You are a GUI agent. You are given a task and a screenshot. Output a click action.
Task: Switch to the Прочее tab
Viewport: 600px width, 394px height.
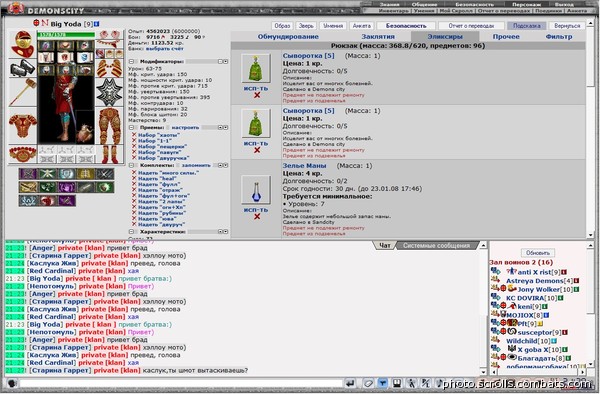[x=506, y=37]
